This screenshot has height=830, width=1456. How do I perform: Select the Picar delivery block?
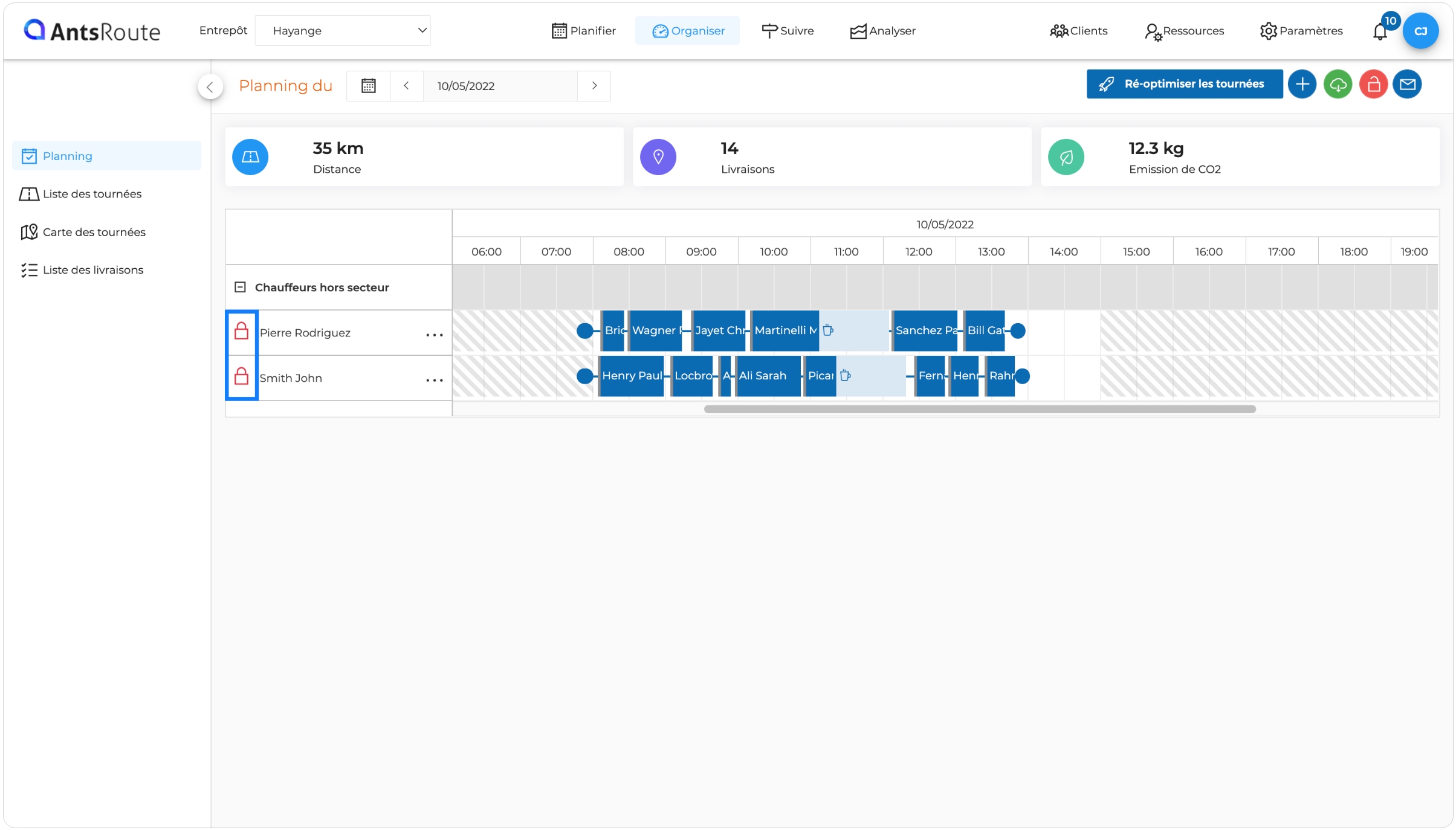(x=821, y=376)
